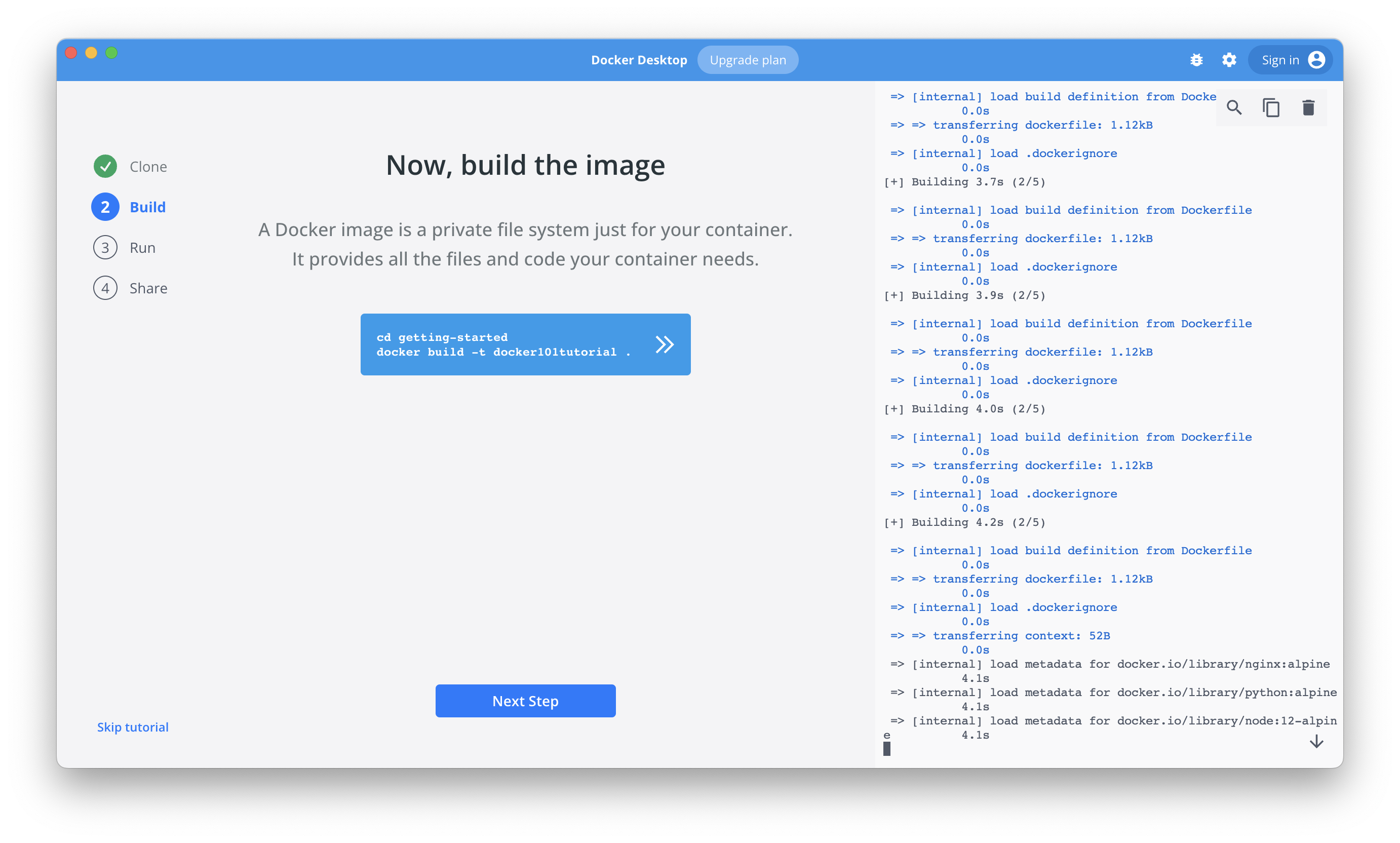1400x843 pixels.
Task: Click the green macOS fullscreen button
Action: point(111,53)
